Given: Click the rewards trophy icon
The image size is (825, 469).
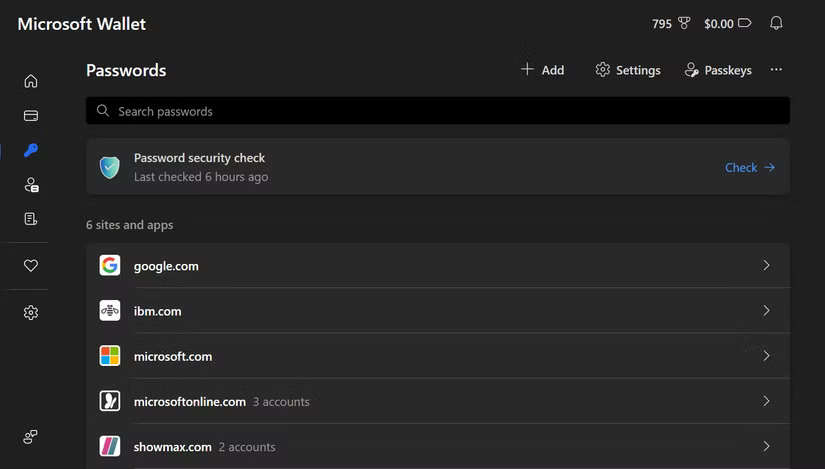Looking at the screenshot, I should pos(683,24).
